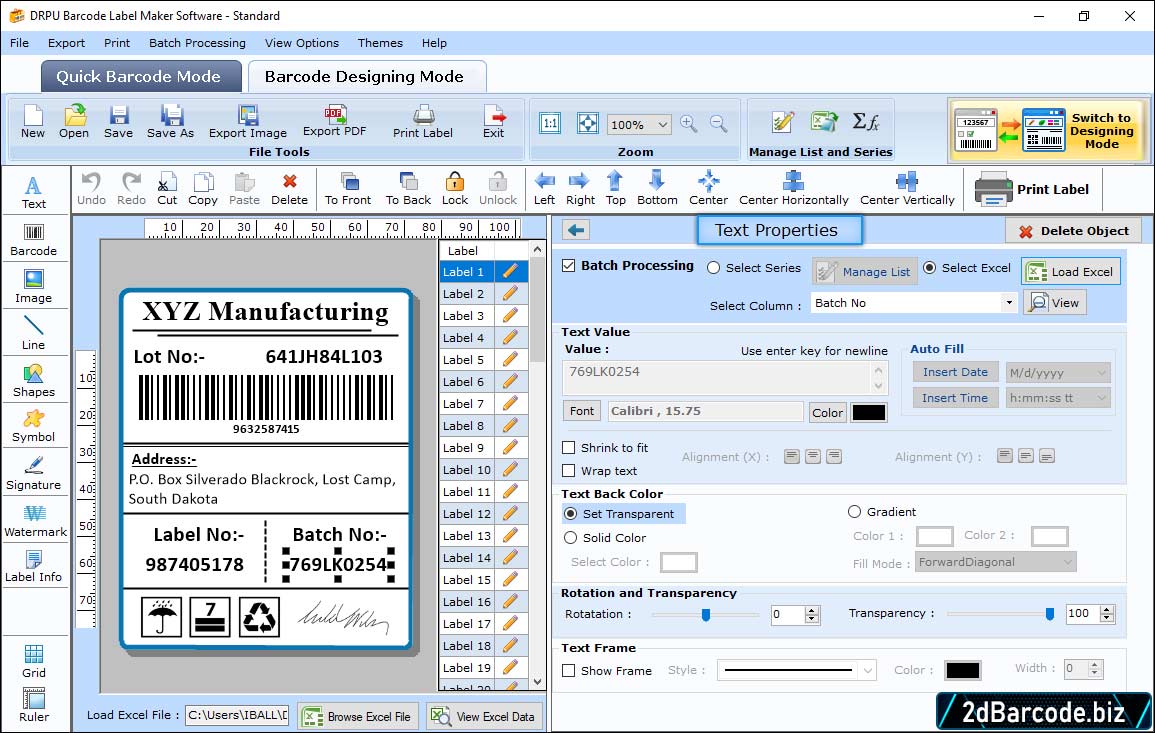The width and height of the screenshot is (1155, 733).
Task: Open the Watermark tool
Action: [34, 520]
